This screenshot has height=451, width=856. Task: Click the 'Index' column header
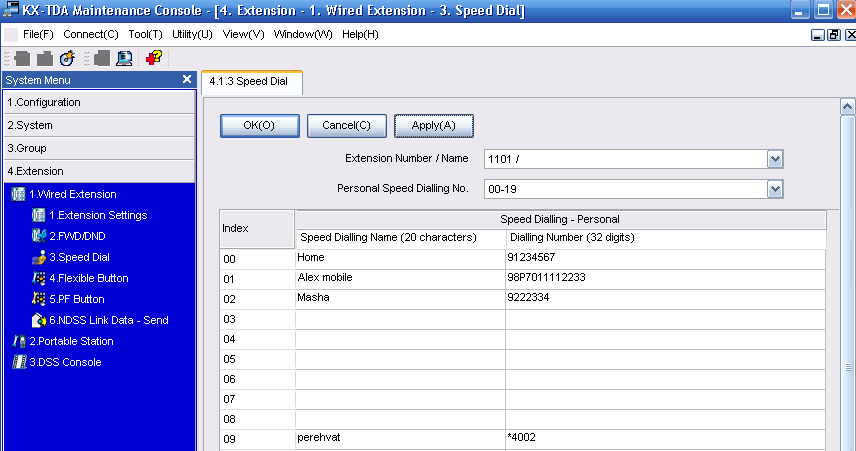click(x=257, y=229)
